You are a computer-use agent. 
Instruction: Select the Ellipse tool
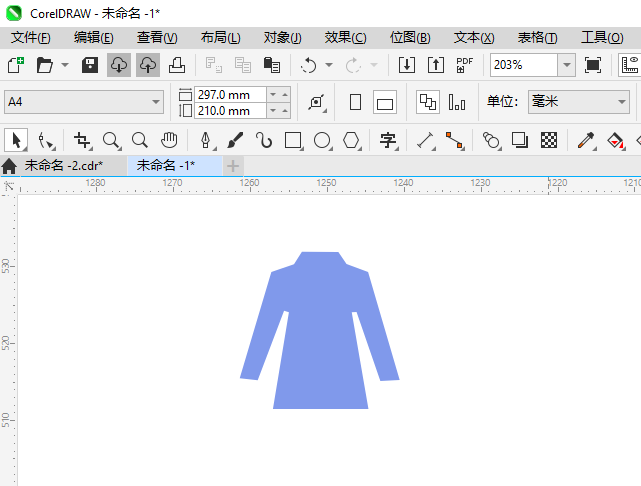(322, 140)
